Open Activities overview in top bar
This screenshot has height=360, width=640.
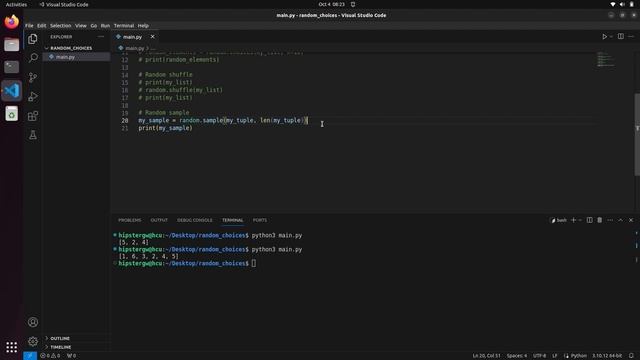click(16, 4)
